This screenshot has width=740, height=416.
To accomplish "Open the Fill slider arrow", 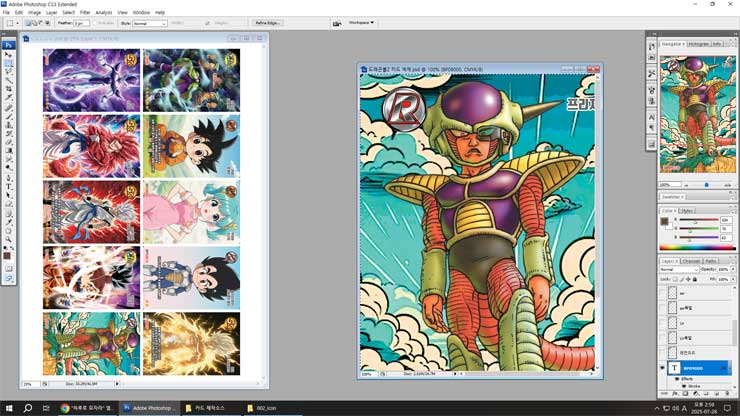I will [x=732, y=280].
